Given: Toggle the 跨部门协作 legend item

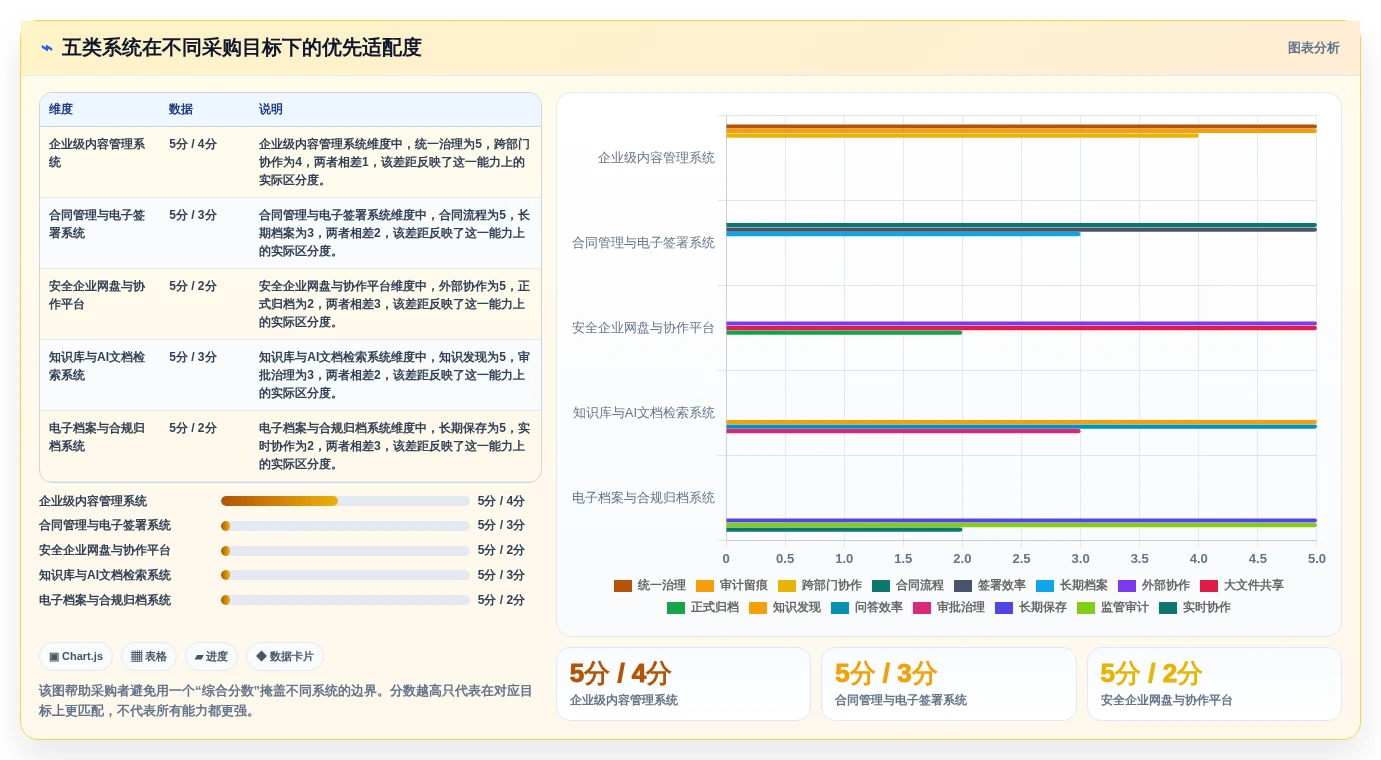Looking at the screenshot, I should 820,585.
